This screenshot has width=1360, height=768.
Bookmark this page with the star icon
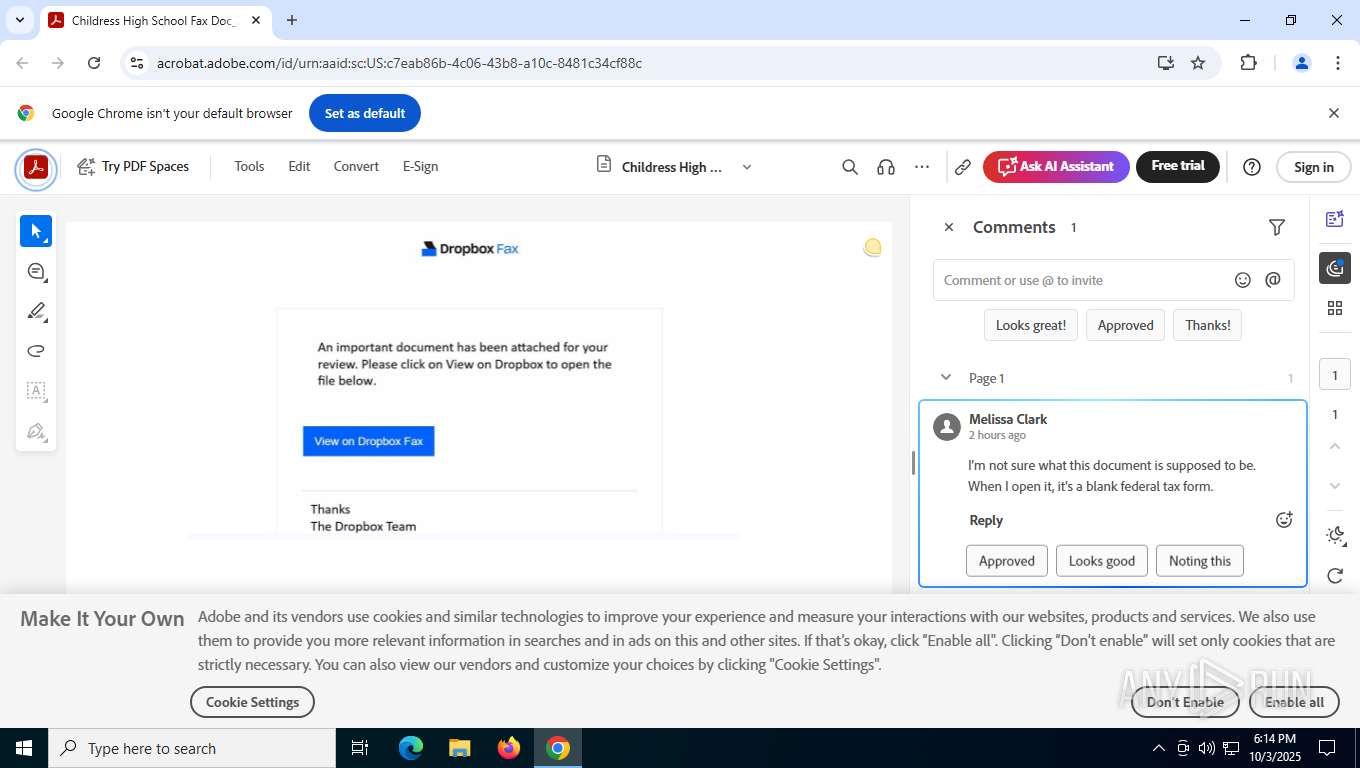point(1198,63)
